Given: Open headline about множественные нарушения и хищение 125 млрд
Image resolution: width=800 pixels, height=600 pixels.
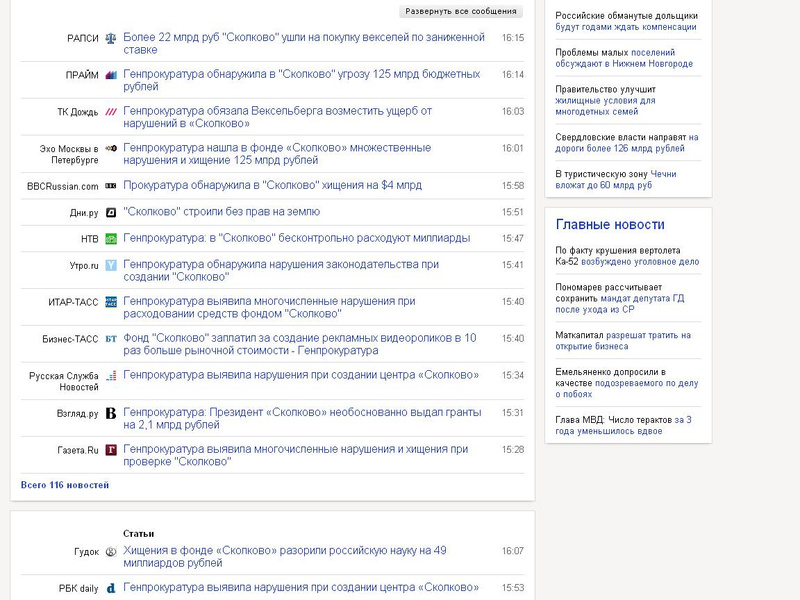Looking at the screenshot, I should (277, 154).
